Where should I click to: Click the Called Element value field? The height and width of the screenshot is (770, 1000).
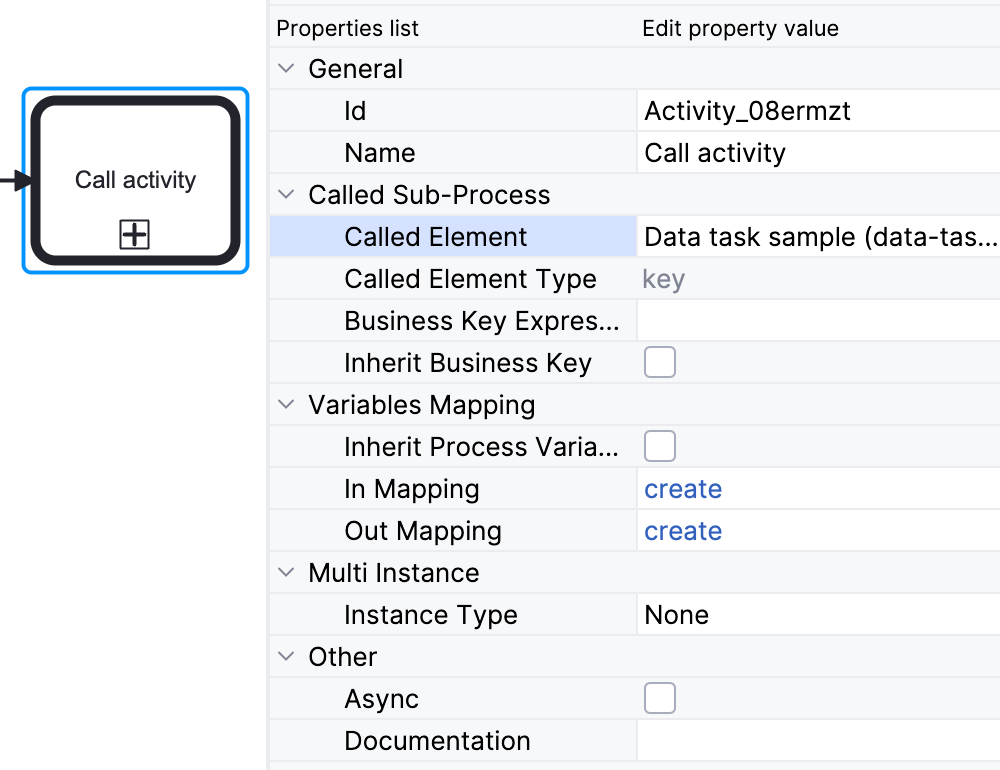tap(817, 237)
